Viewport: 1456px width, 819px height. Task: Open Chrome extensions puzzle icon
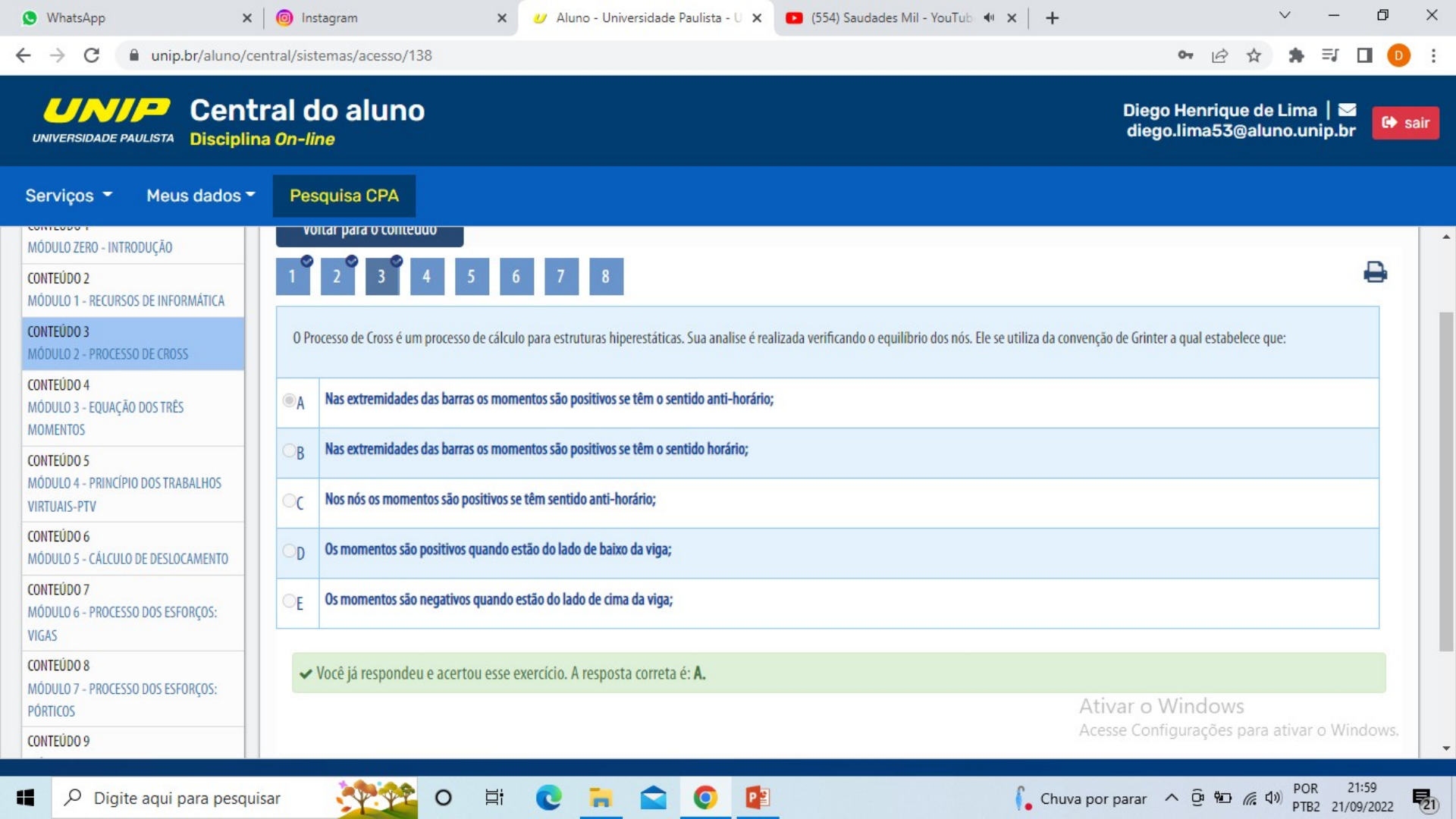[x=1296, y=55]
